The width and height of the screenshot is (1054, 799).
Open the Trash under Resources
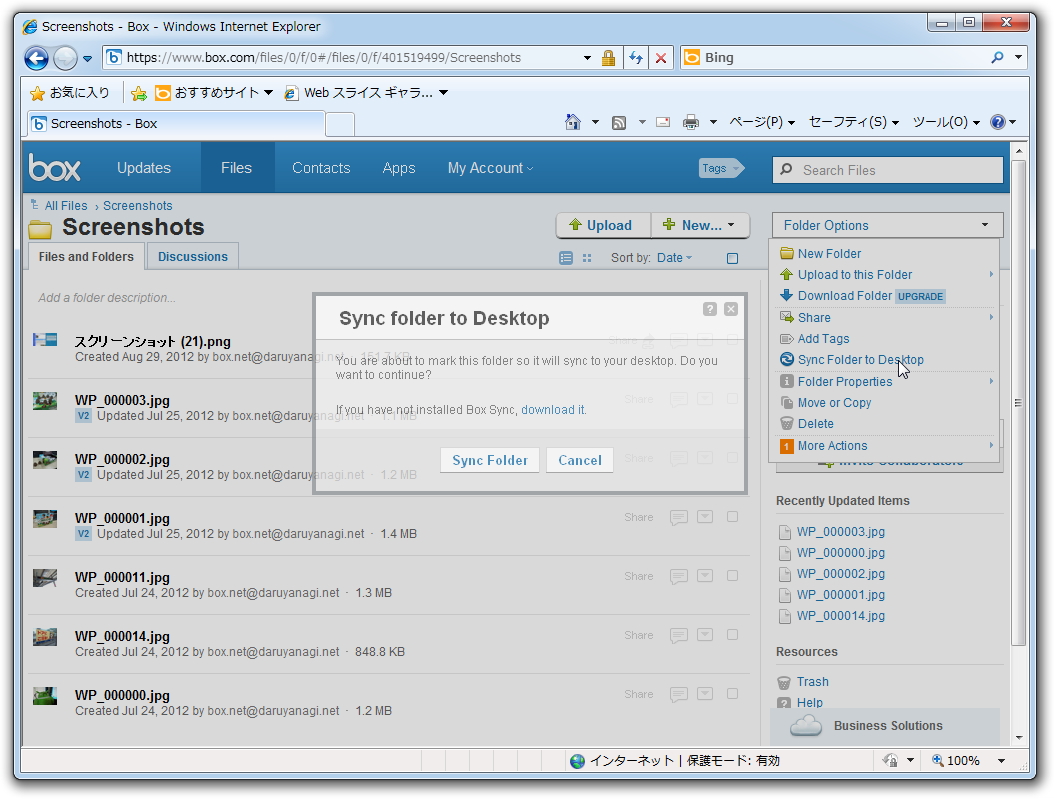coord(812,681)
